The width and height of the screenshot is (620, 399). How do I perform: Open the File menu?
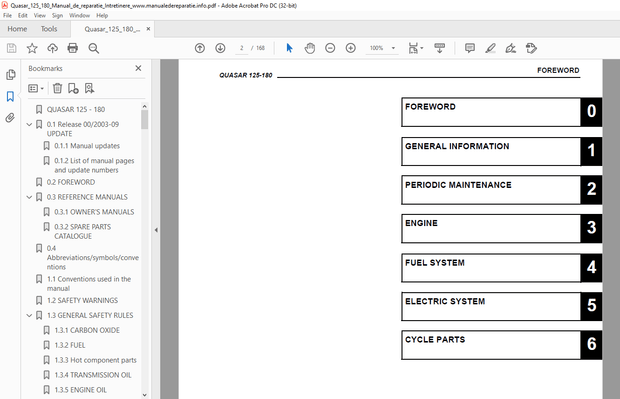pos(8,15)
